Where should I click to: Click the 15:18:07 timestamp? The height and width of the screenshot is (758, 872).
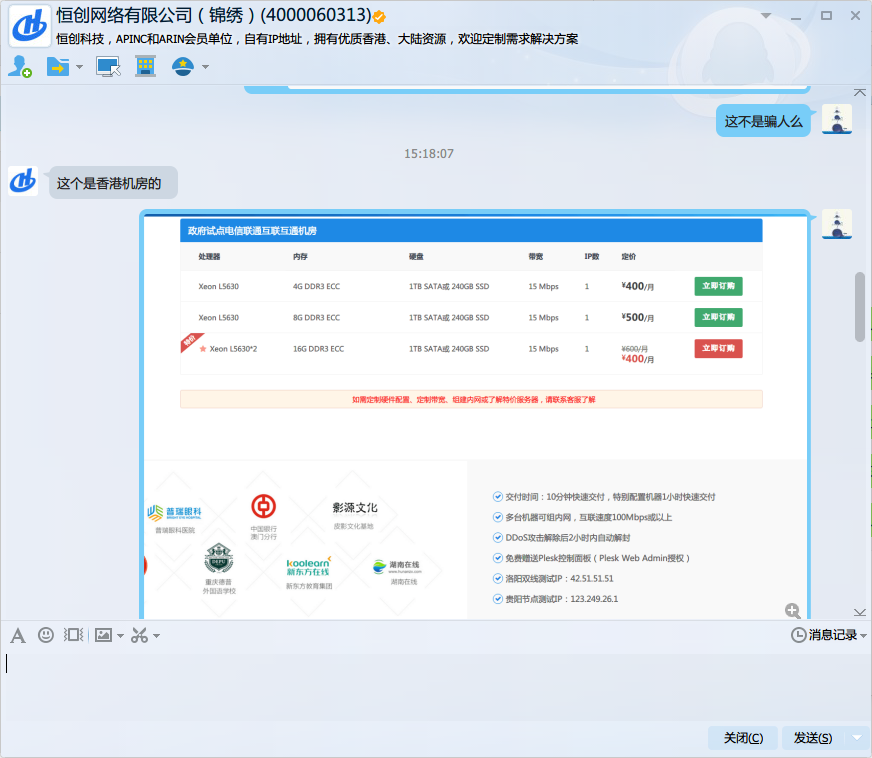click(429, 153)
